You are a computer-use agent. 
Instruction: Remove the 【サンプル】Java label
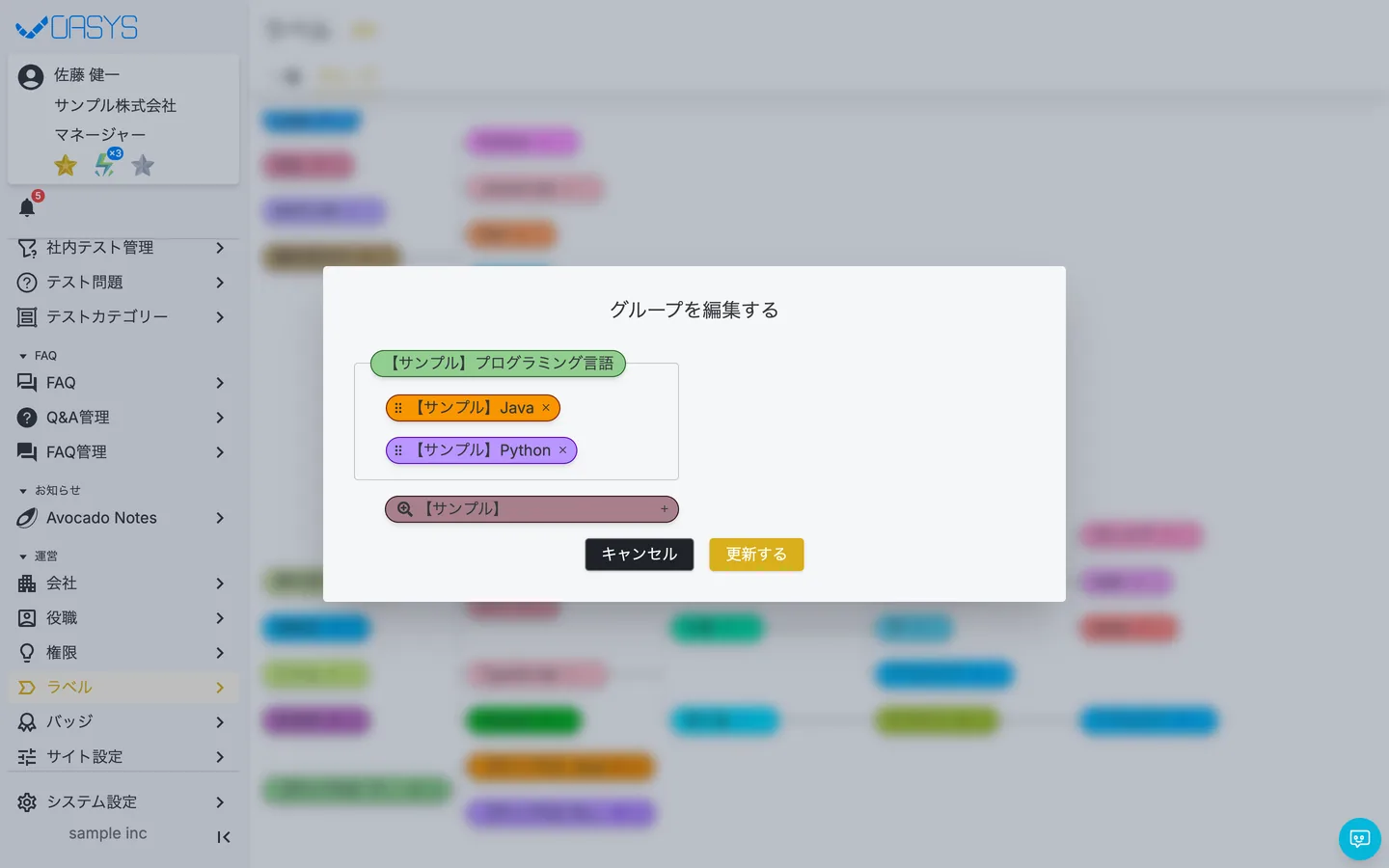pos(546,408)
